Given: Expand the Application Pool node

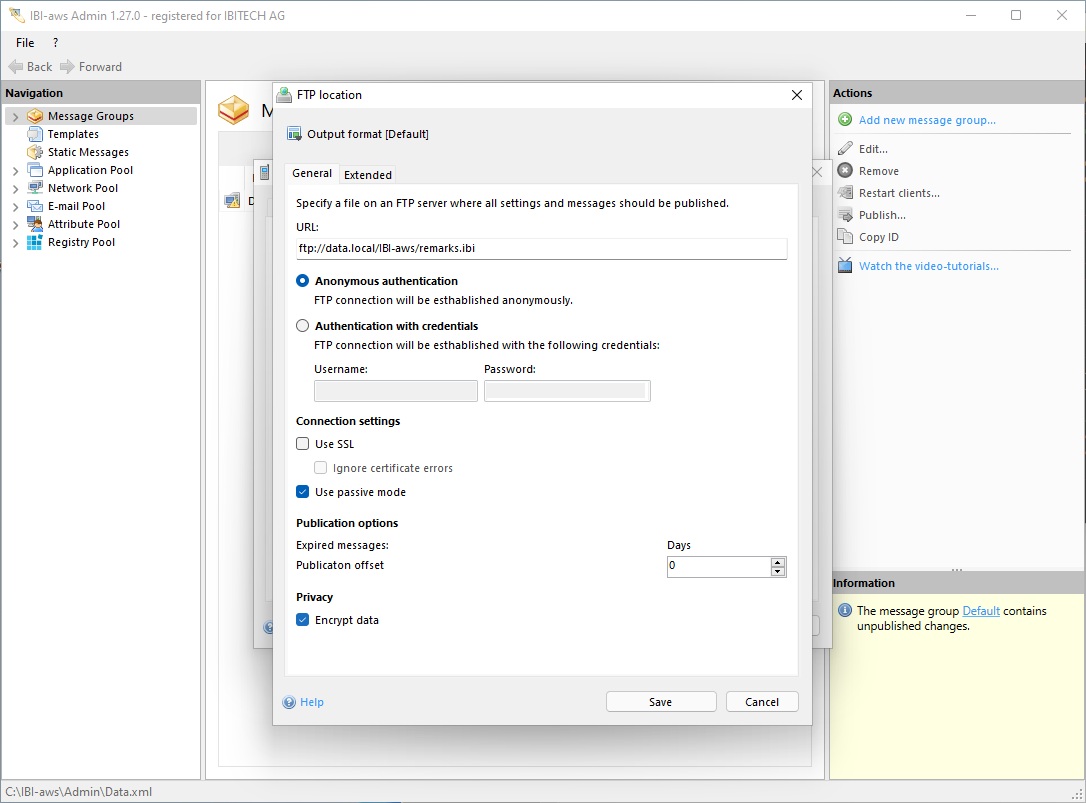Looking at the screenshot, I should pos(15,171).
